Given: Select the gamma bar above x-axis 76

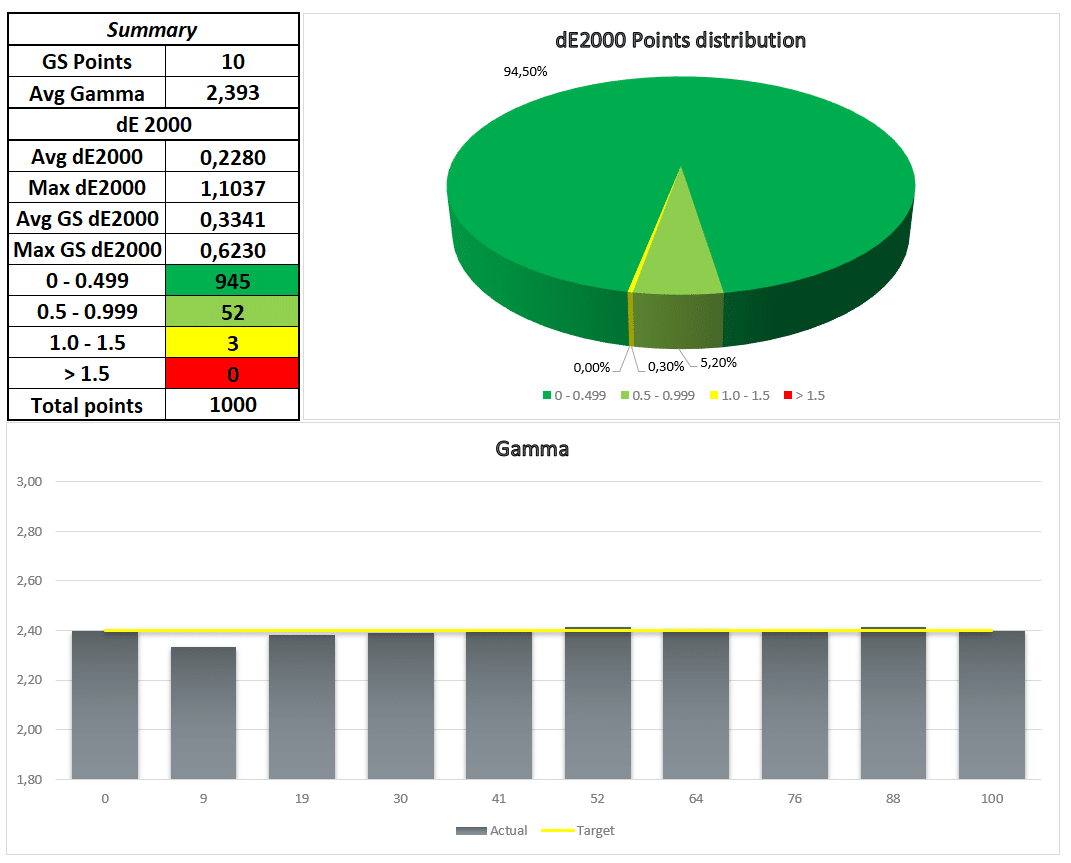Looking at the screenshot, I should pos(795,705).
